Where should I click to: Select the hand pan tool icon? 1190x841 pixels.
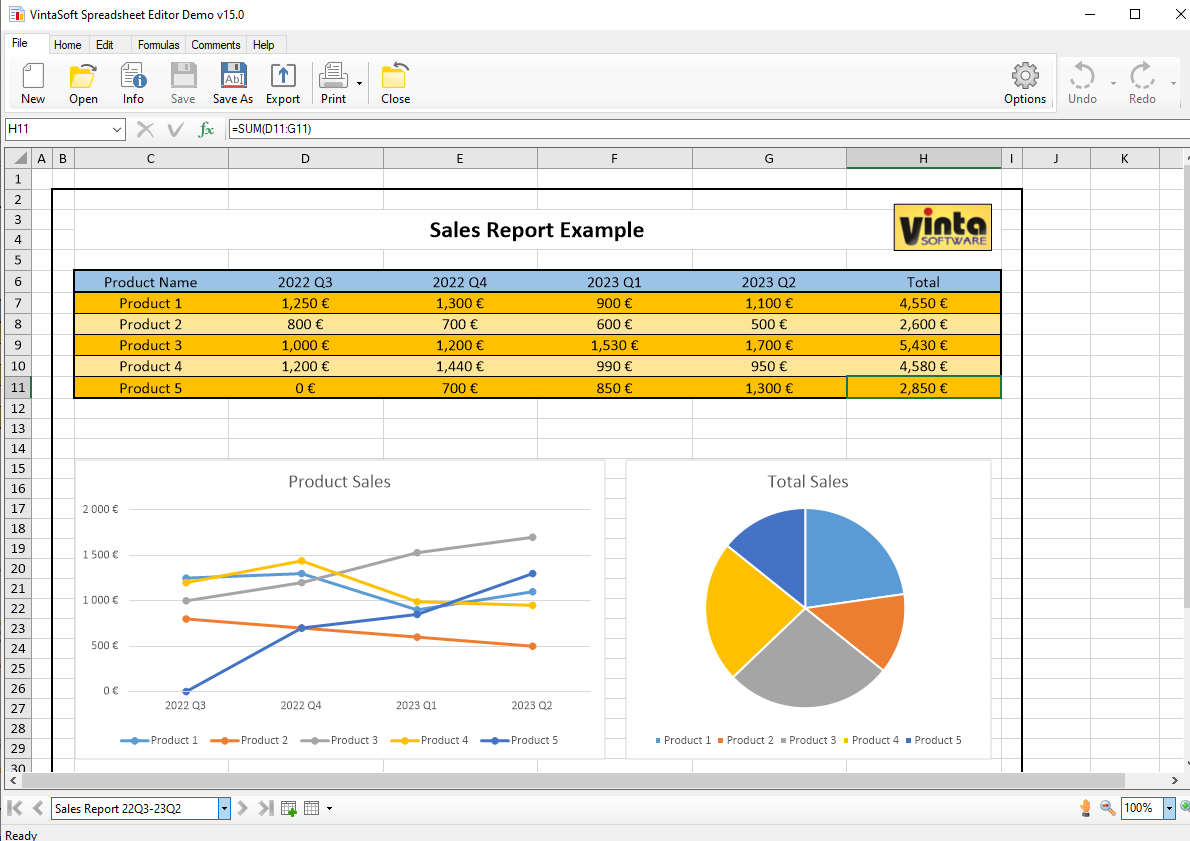pyautogui.click(x=1085, y=808)
